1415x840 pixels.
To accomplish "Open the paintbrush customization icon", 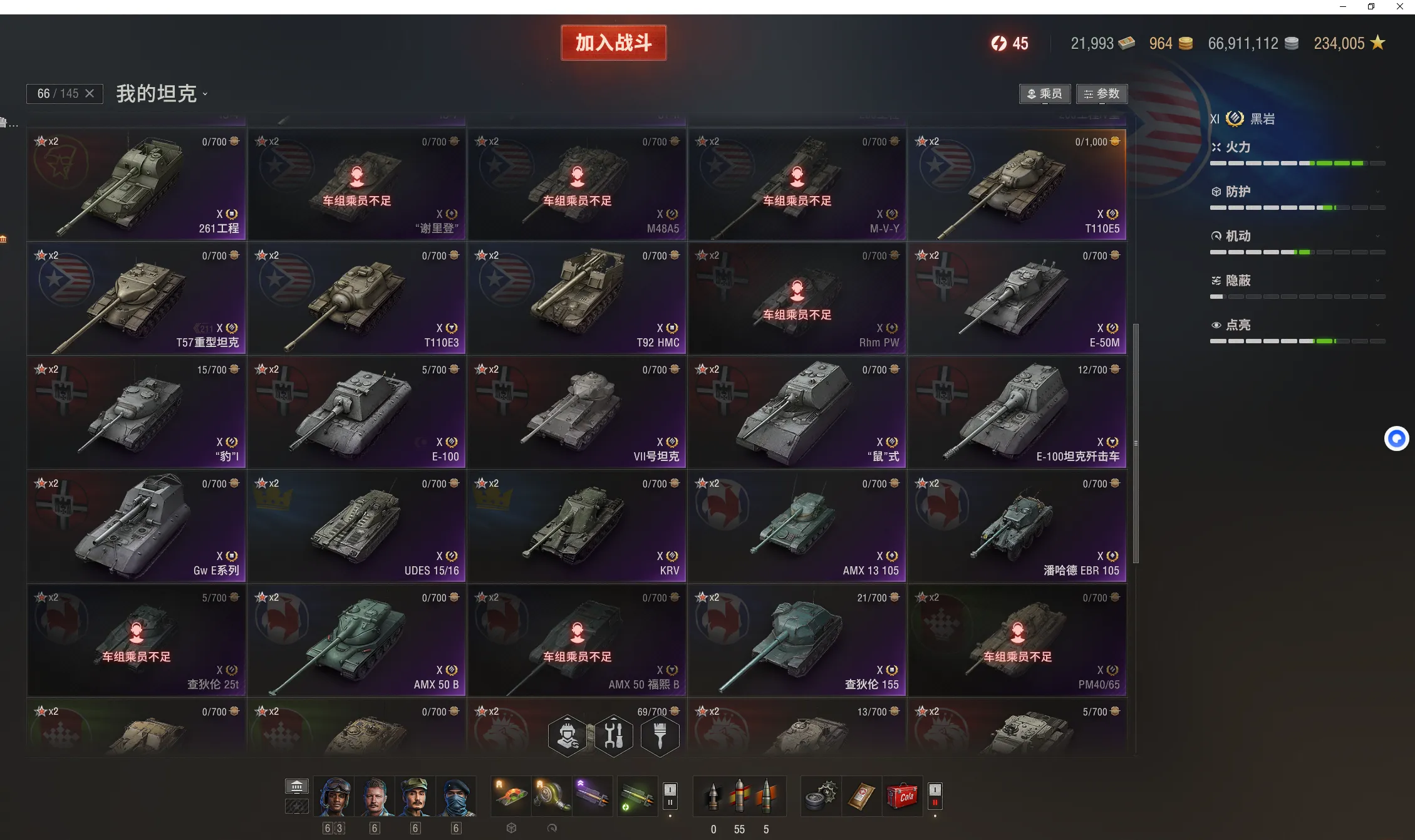I will [660, 735].
